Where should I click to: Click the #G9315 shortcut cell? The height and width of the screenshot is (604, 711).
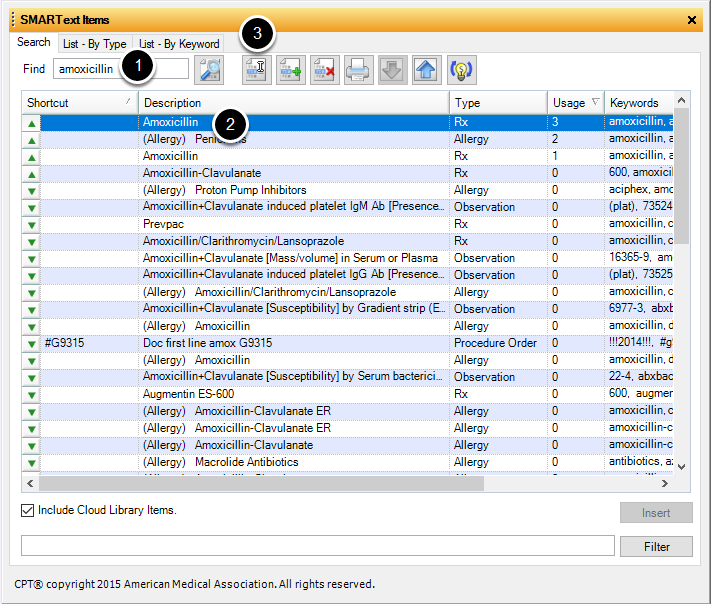click(89, 343)
